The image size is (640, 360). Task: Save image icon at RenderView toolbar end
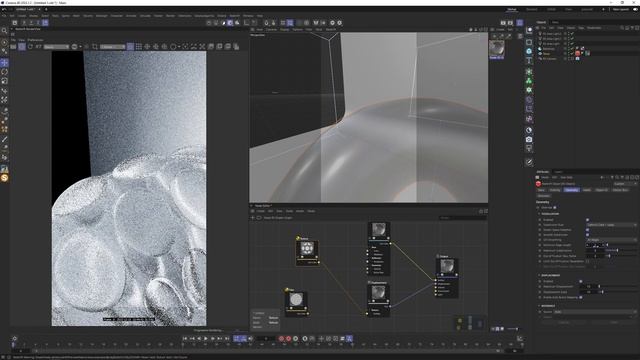(x=236, y=47)
